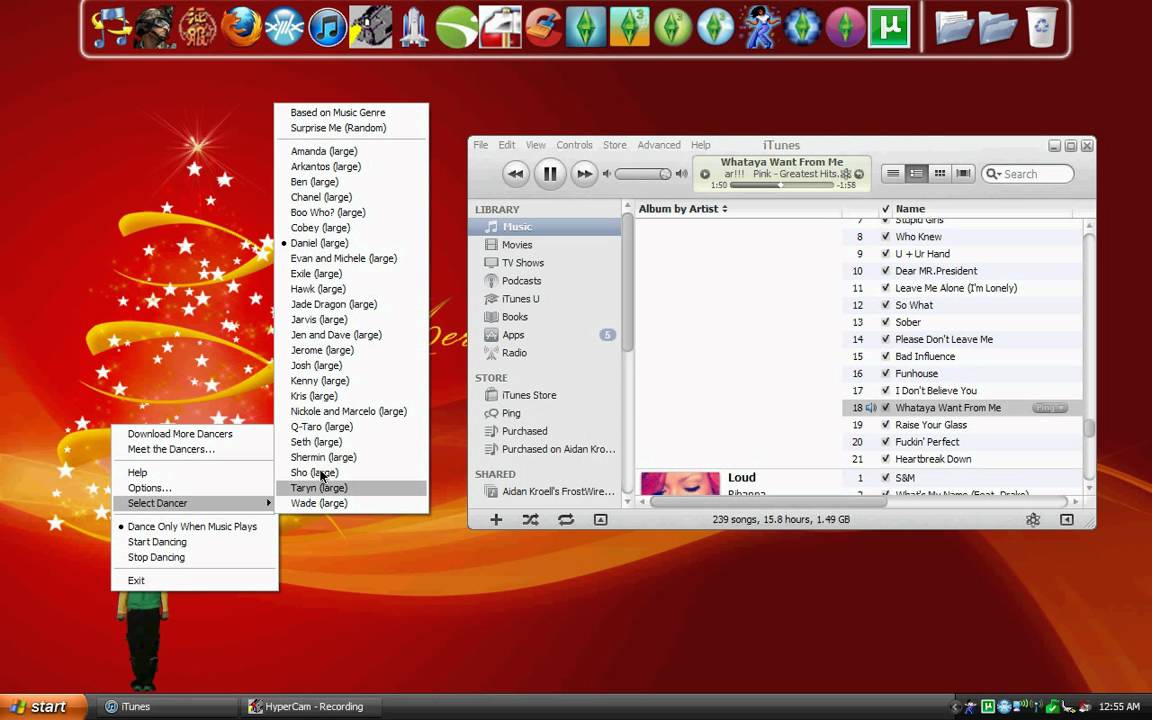Pick Surprise Me (Random) dancer option
Image resolution: width=1152 pixels, height=720 pixels.
click(x=351, y=128)
